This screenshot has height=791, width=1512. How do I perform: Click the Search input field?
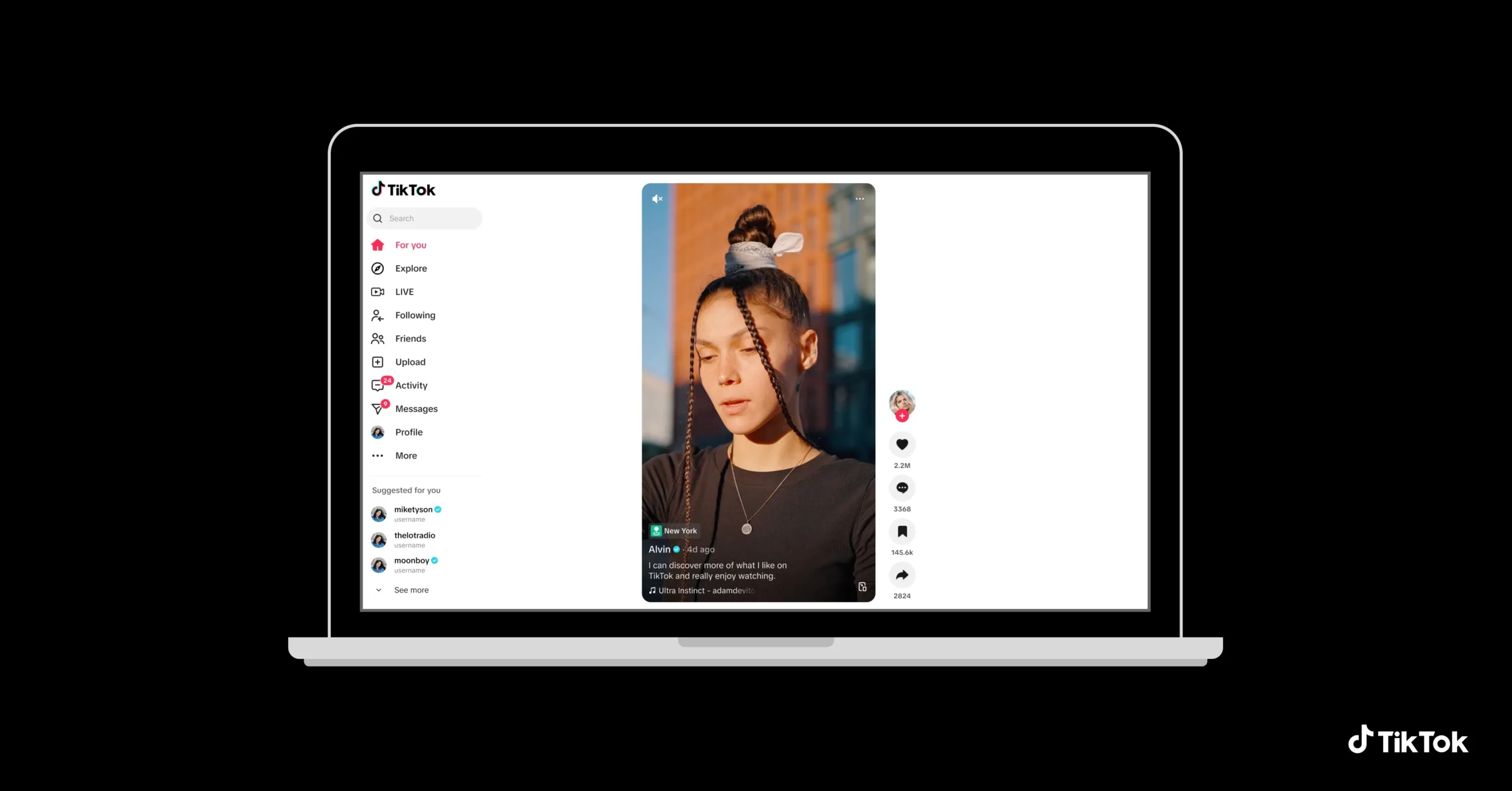(x=425, y=218)
